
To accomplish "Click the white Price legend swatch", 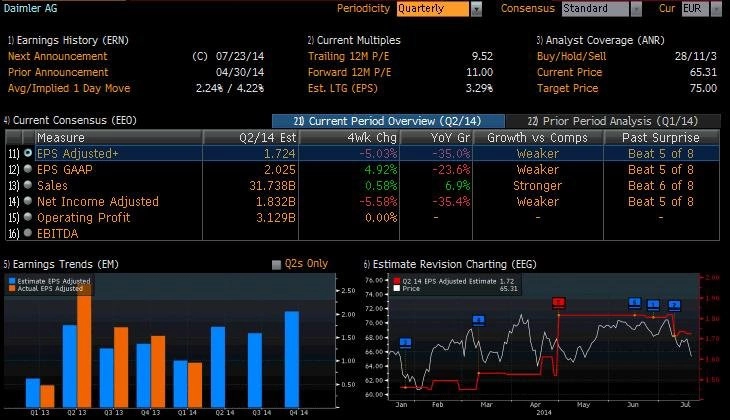I will pyautogui.click(x=397, y=289).
